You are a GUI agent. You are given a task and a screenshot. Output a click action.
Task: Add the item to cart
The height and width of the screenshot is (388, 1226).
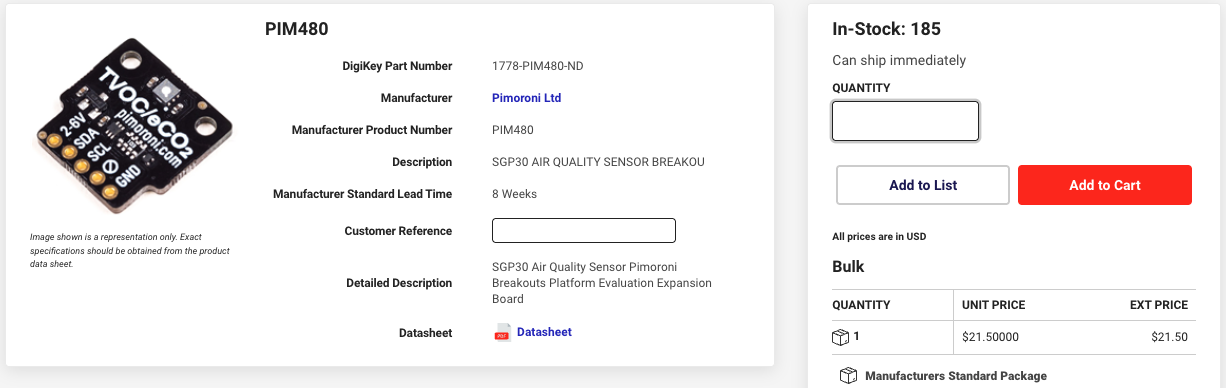click(x=1105, y=185)
